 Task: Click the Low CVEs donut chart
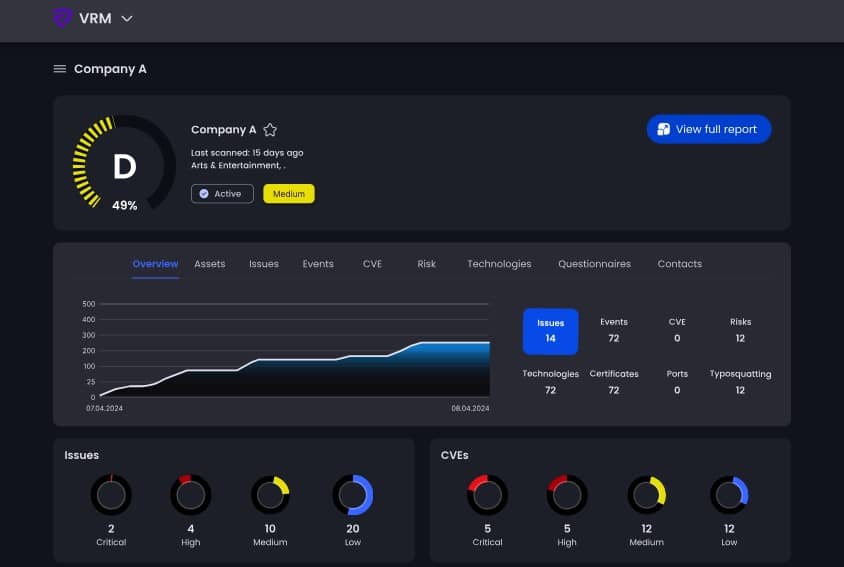coord(729,494)
